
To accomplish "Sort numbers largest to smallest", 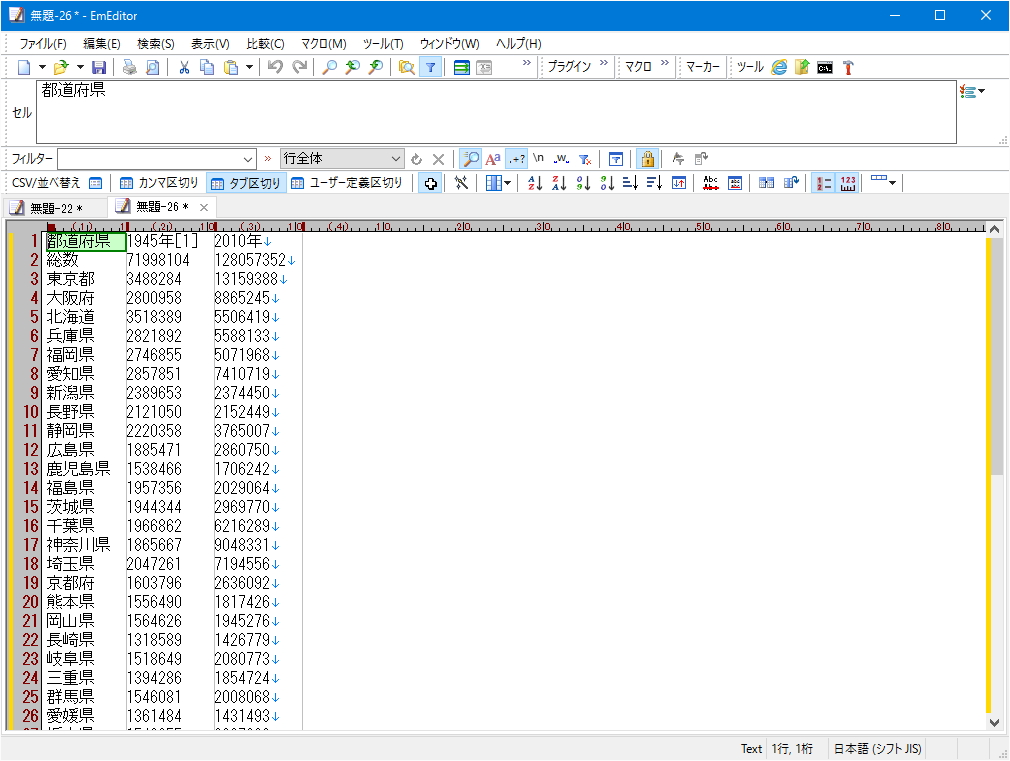I will pyautogui.click(x=607, y=183).
